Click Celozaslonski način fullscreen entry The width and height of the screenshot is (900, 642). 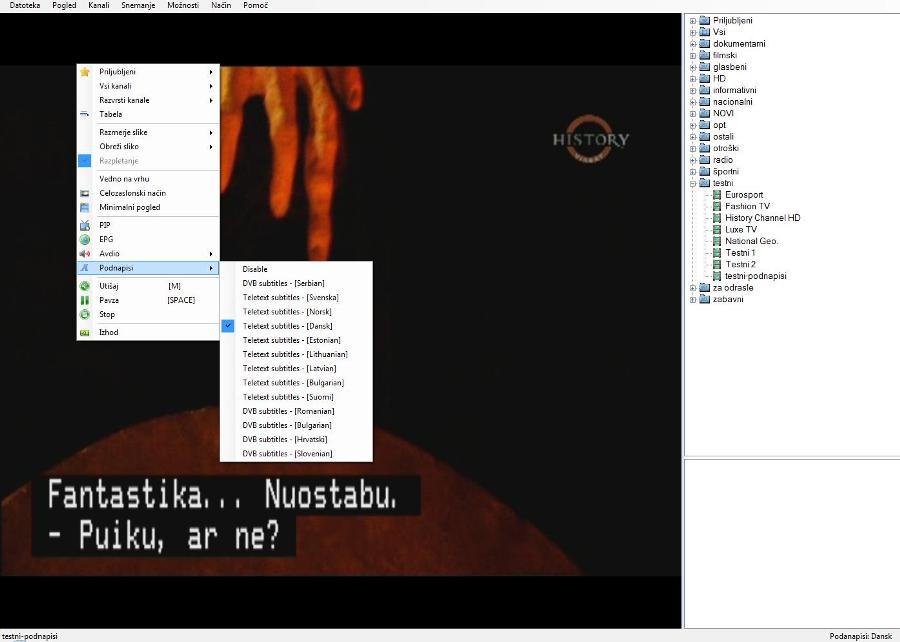point(132,193)
